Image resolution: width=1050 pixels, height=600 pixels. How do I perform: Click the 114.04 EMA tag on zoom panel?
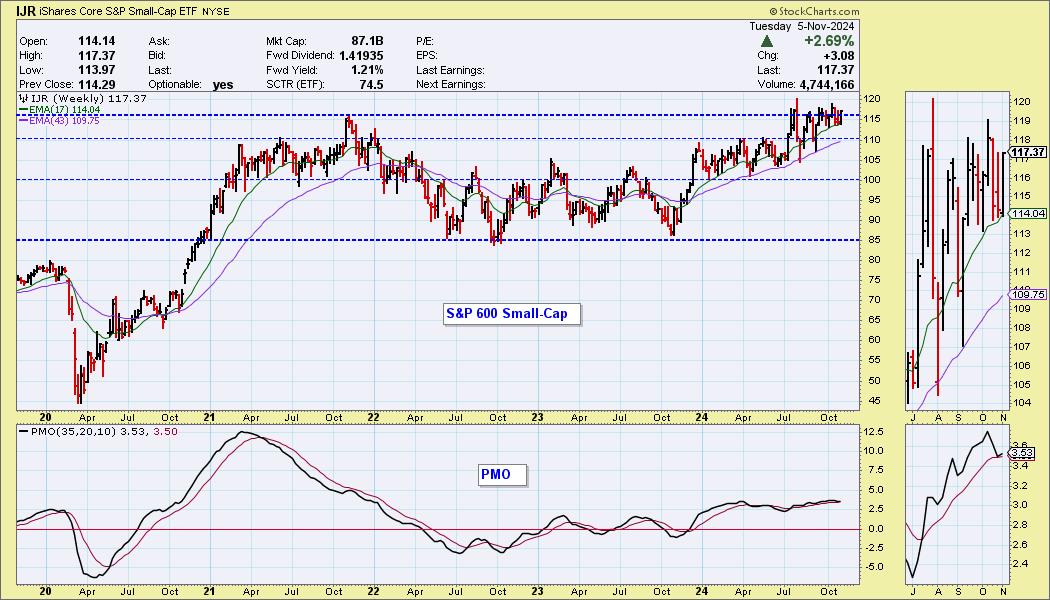click(1029, 214)
